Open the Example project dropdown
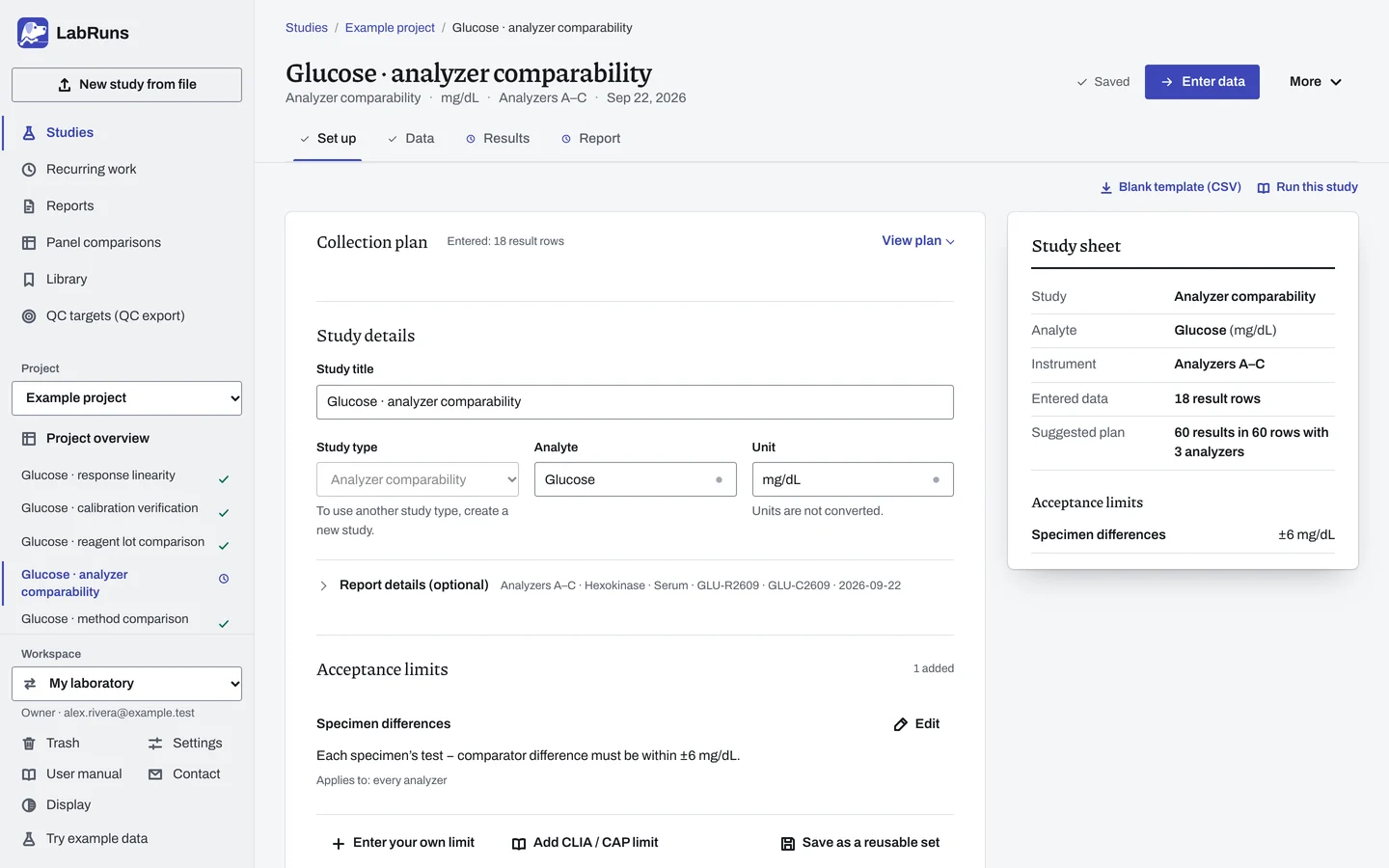1389x868 pixels. pos(126,398)
